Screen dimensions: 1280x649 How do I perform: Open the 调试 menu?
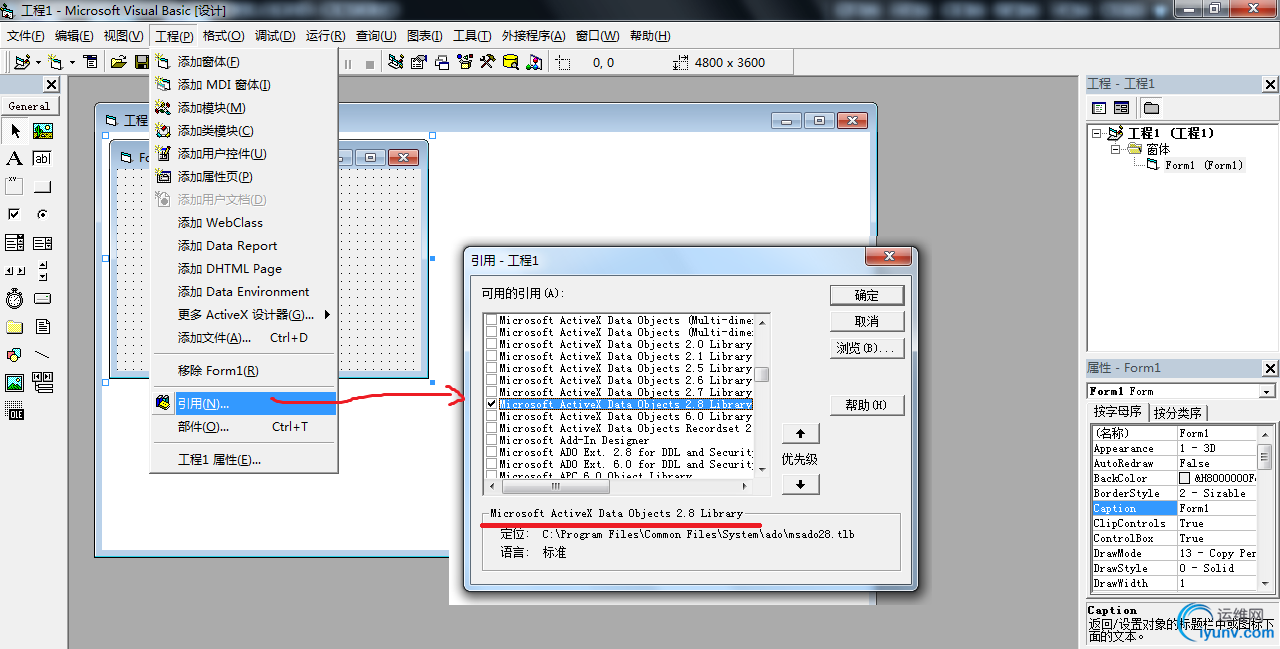(275, 36)
